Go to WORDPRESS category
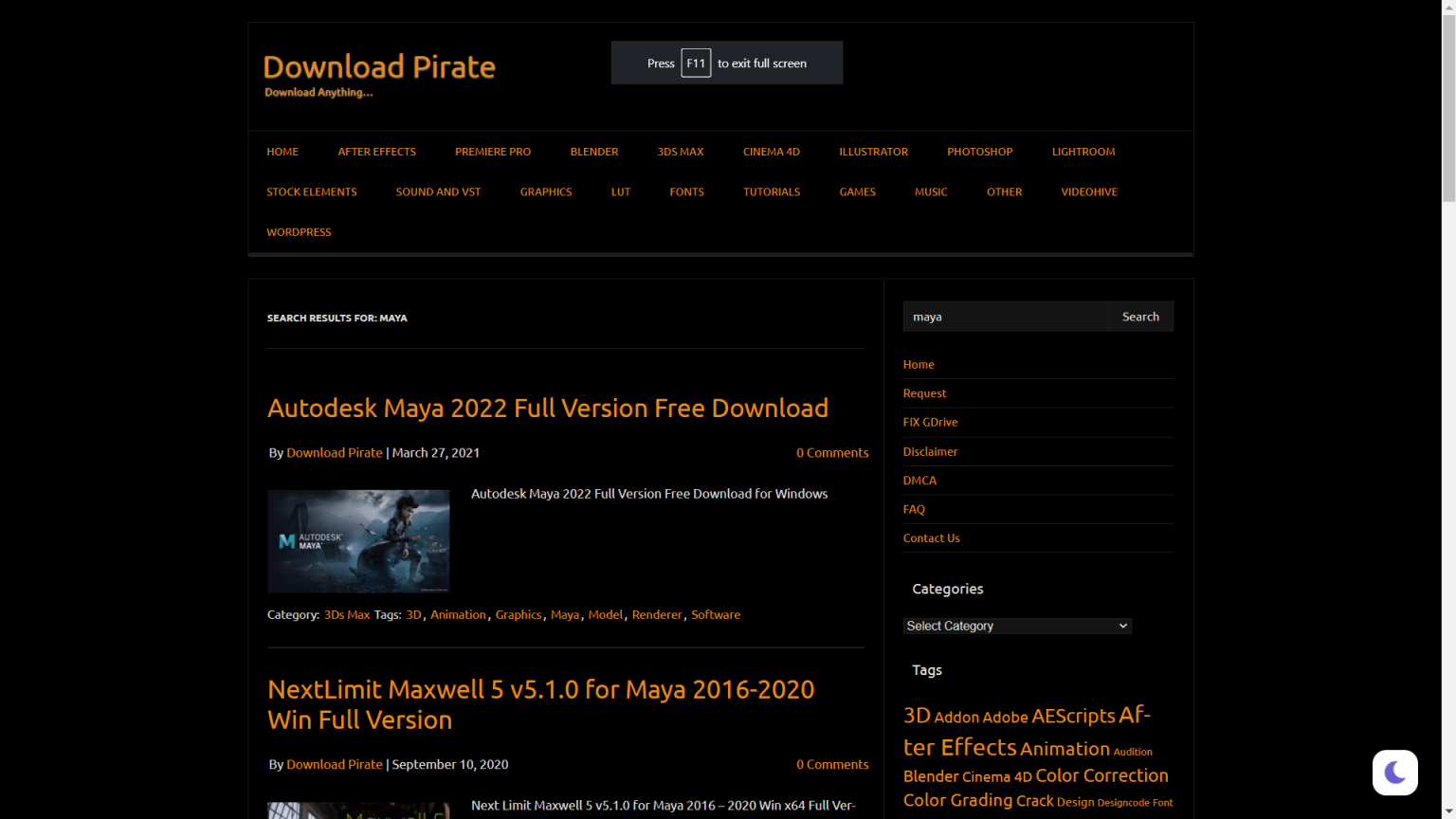The image size is (1456, 819). pyautogui.click(x=299, y=232)
